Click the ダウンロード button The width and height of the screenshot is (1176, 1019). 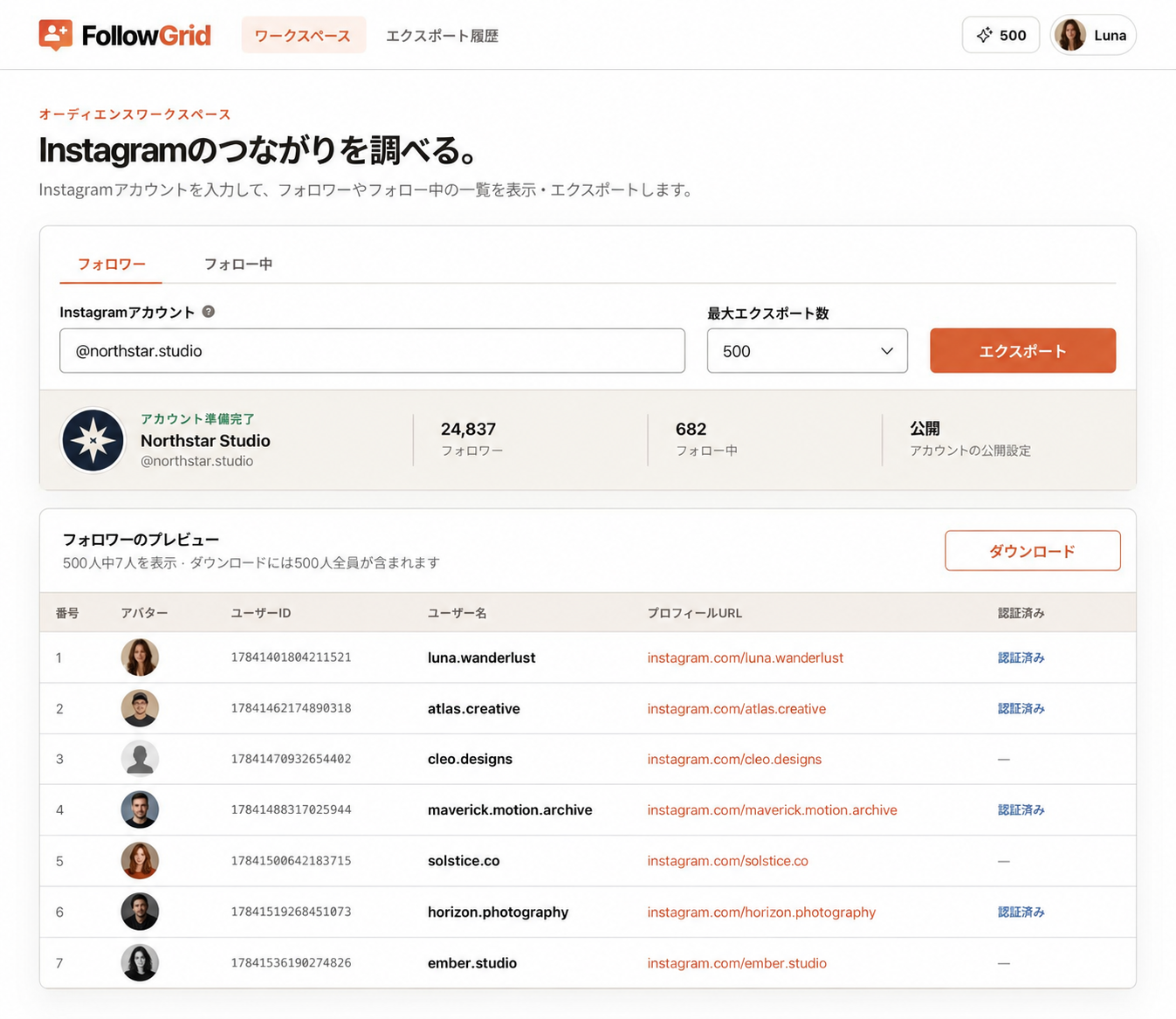[x=1033, y=551]
